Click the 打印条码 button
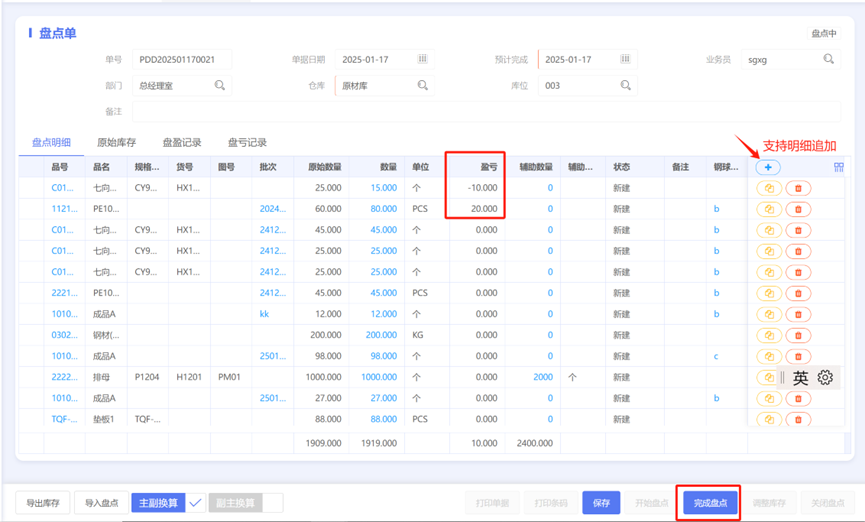The width and height of the screenshot is (865, 522). click(551, 503)
